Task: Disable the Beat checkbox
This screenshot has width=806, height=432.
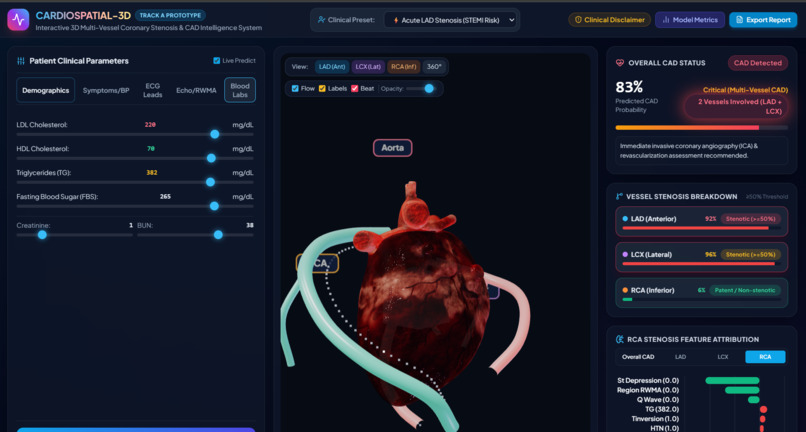Action: tap(355, 88)
